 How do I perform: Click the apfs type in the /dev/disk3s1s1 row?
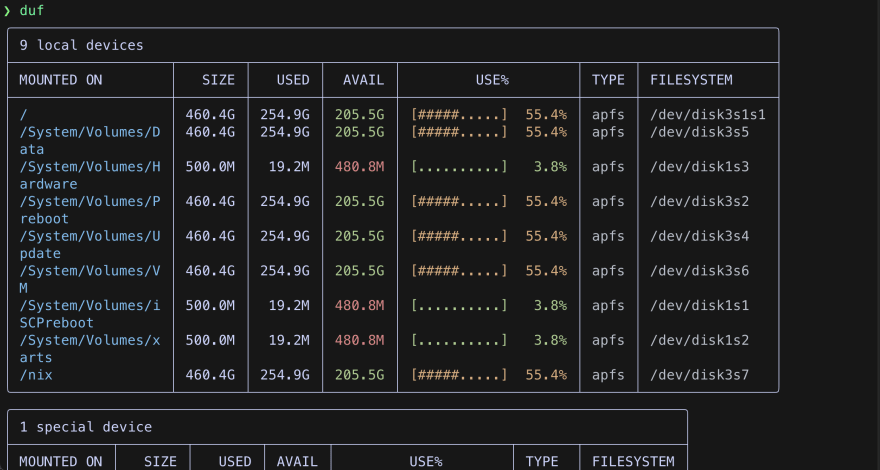608,115
